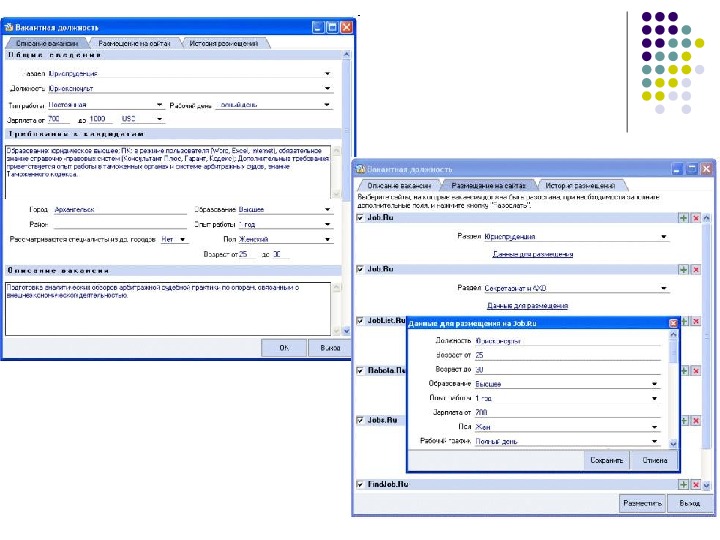Toggle Job.Ru checkbox above Секретариат и АХО section
This screenshot has height=540, width=720.
click(360, 269)
